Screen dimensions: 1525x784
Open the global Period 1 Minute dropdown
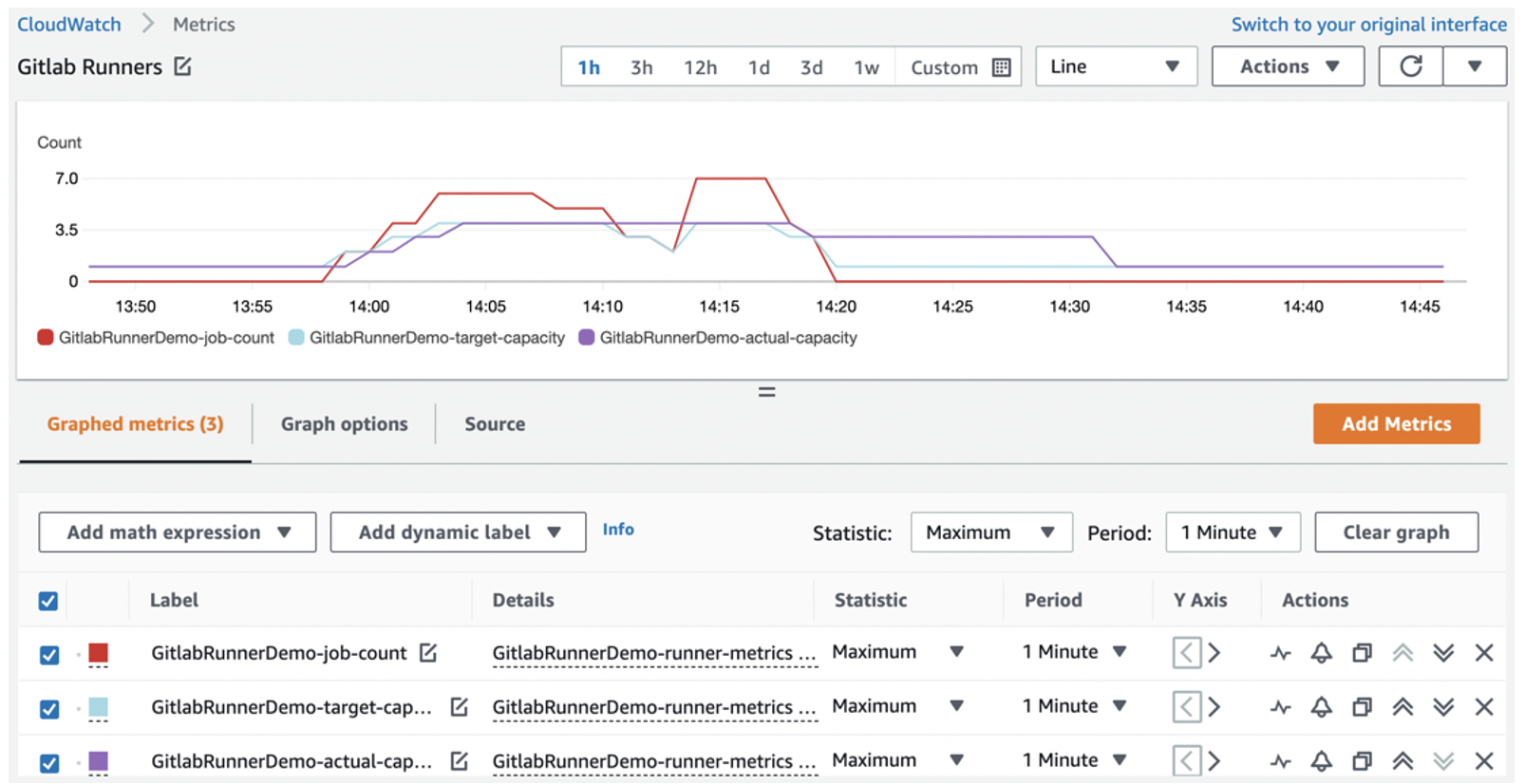coord(1233,532)
